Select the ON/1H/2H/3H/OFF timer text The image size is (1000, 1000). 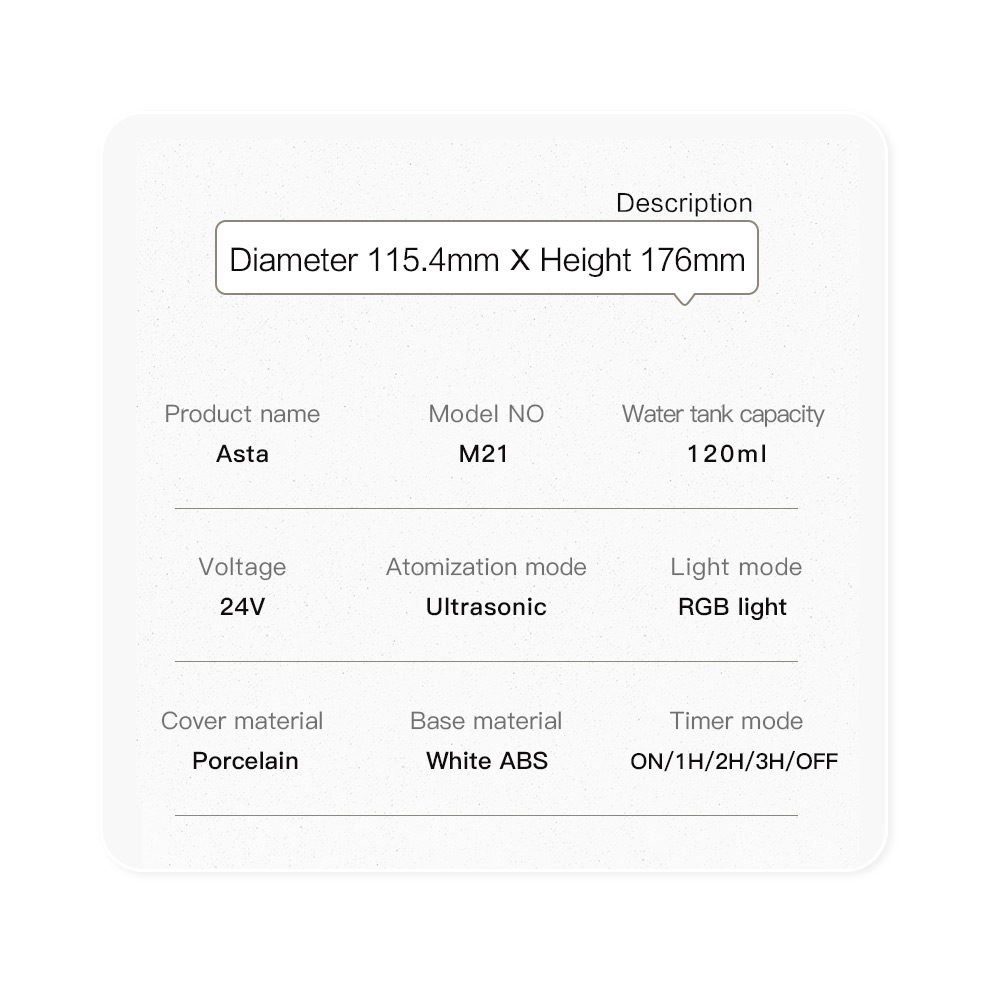pos(734,762)
